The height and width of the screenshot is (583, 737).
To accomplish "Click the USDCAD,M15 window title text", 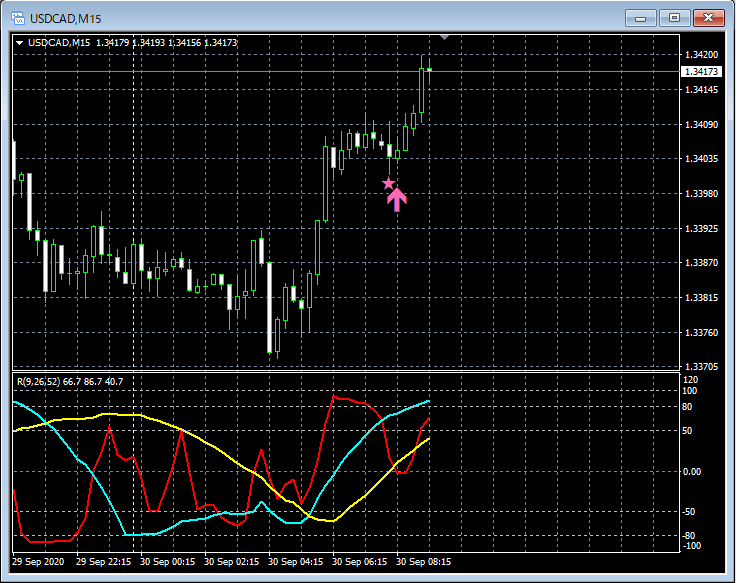I will [x=65, y=19].
